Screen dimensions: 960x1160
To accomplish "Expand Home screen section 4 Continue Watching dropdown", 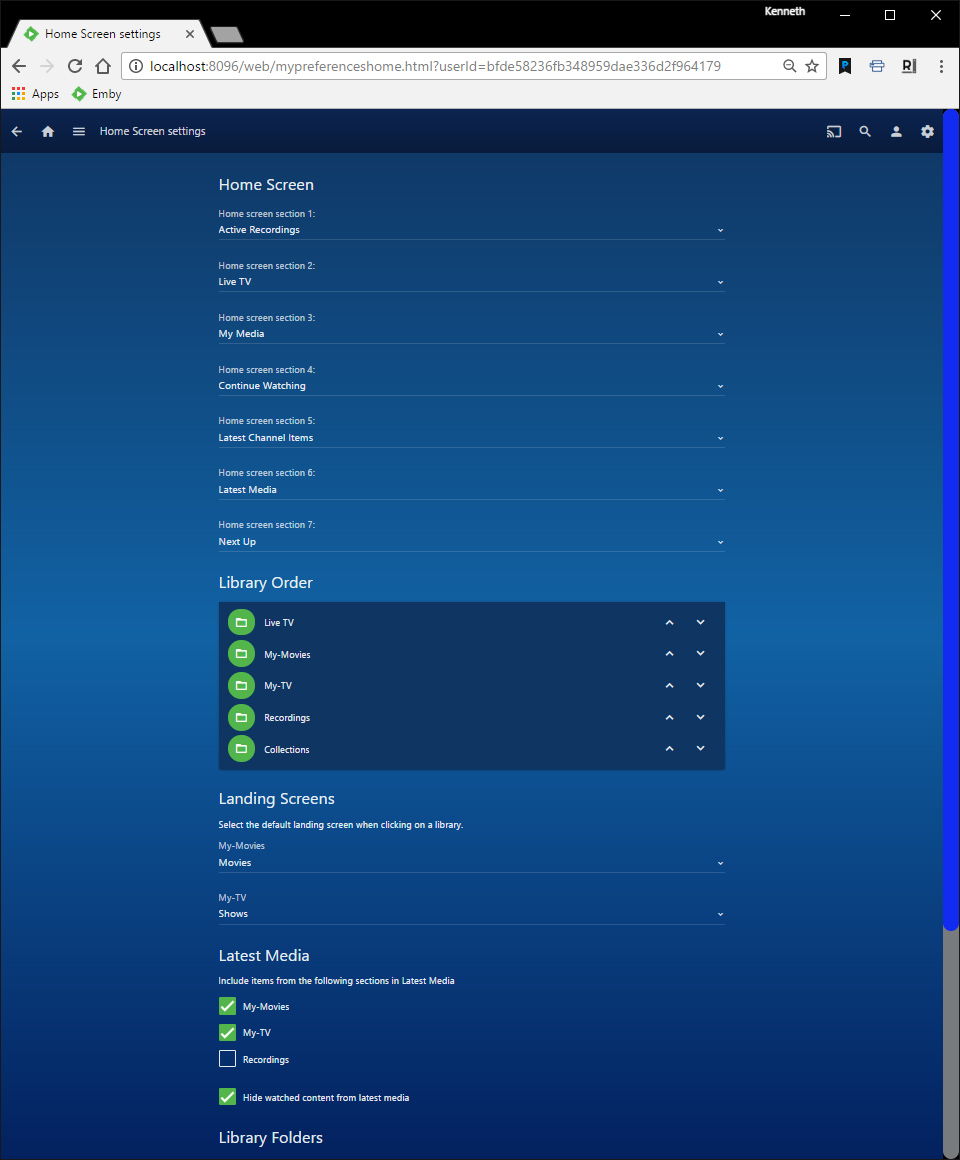I will pyautogui.click(x=471, y=386).
